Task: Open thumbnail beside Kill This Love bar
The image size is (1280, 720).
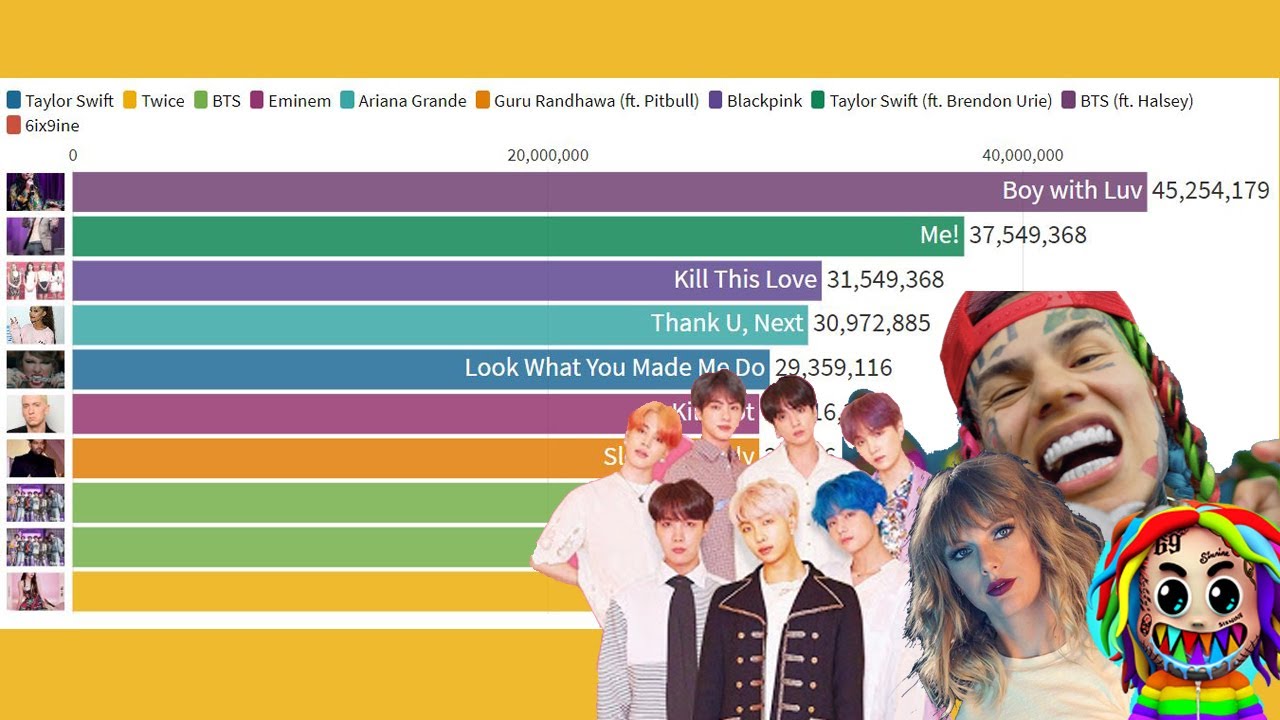Action: pos(36,280)
